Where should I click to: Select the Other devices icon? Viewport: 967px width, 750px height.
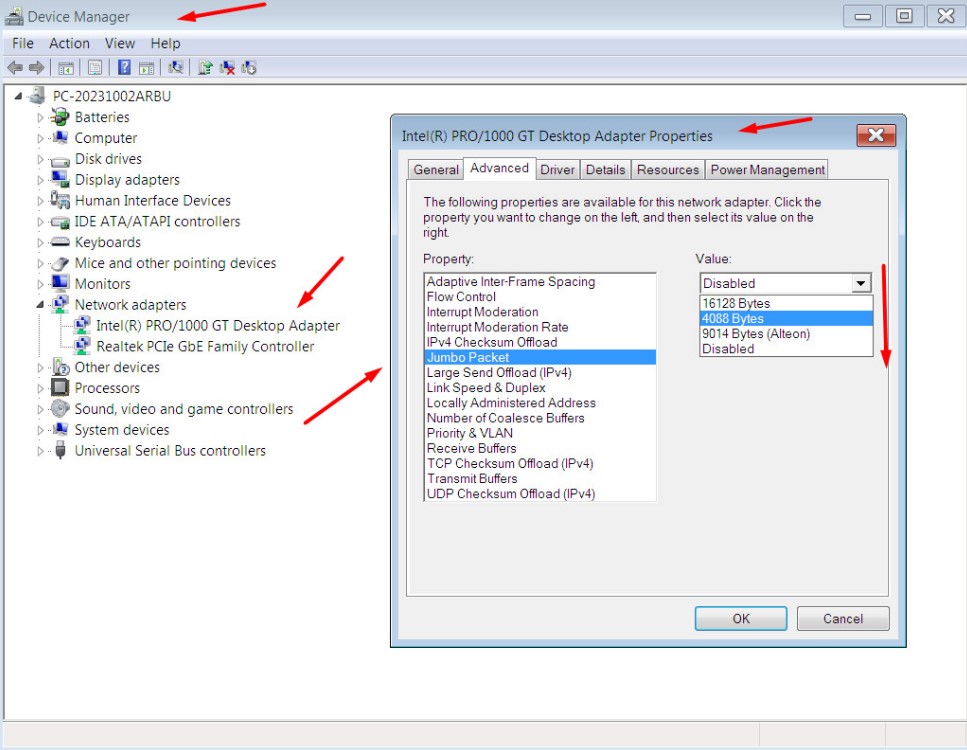[x=60, y=367]
